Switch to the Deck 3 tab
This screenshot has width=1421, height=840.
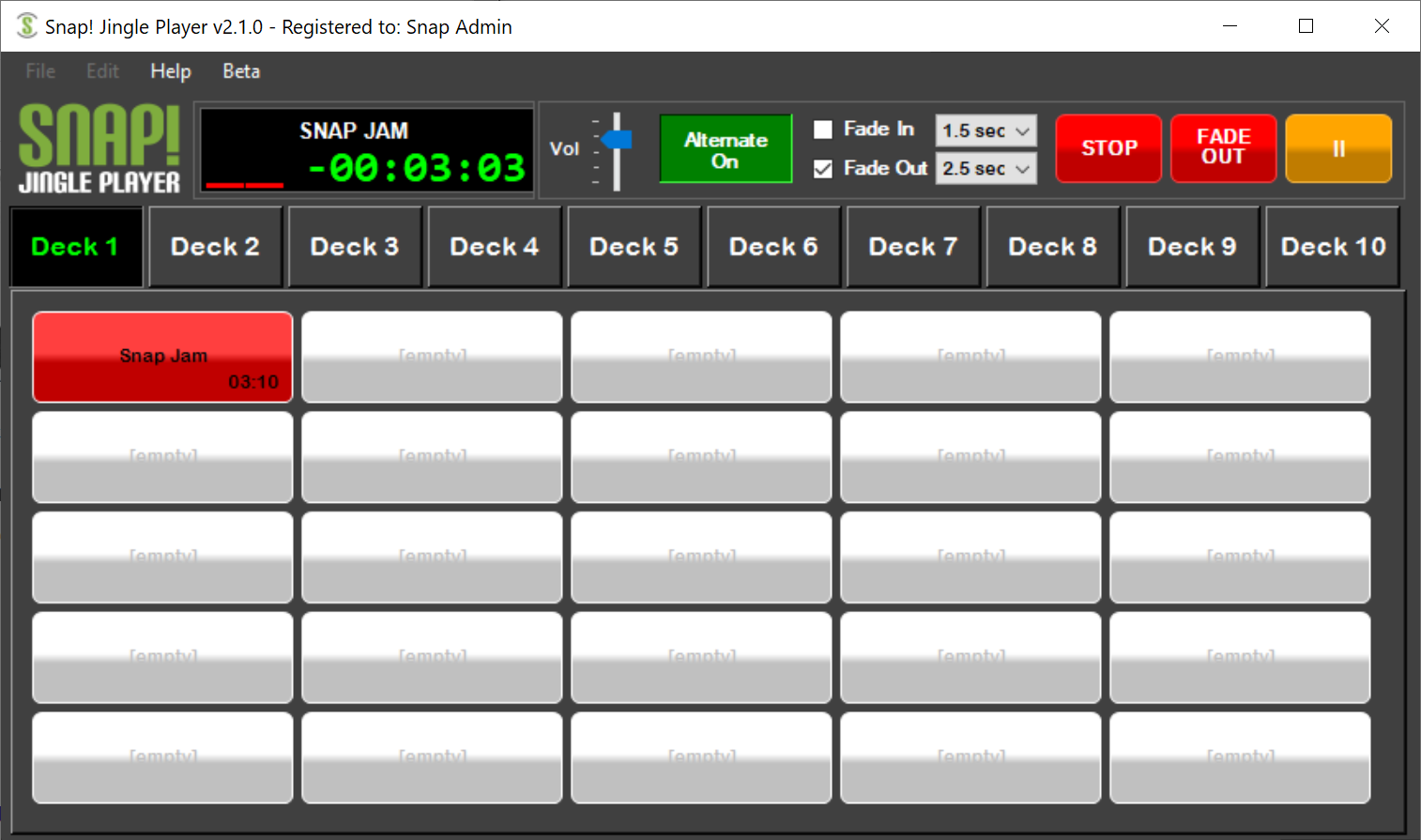[355, 247]
